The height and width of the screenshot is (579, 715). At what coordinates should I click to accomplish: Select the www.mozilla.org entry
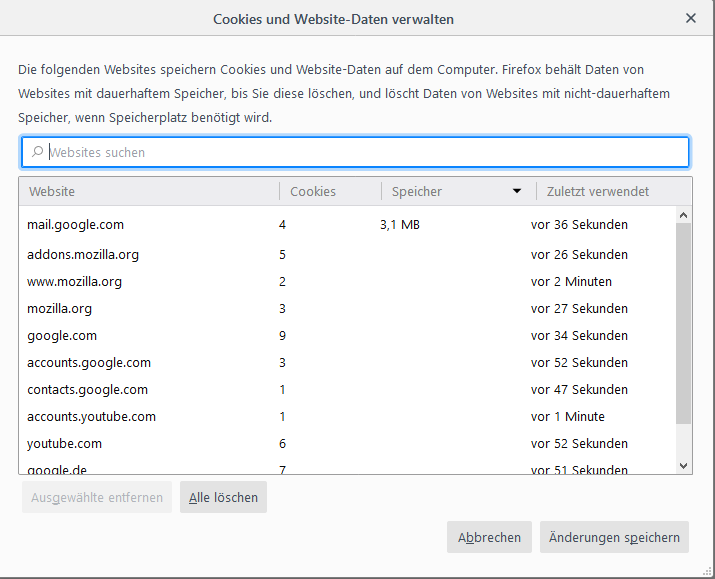pyautogui.click(x=74, y=281)
